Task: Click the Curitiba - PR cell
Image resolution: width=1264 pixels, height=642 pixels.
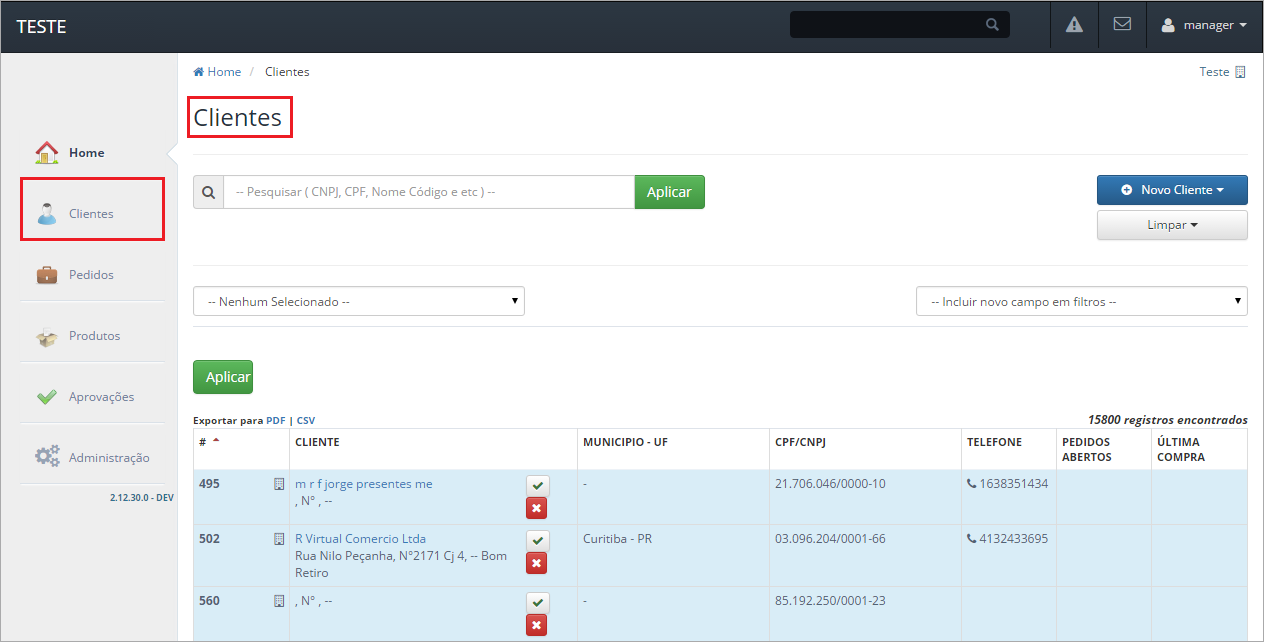Action: (617, 539)
